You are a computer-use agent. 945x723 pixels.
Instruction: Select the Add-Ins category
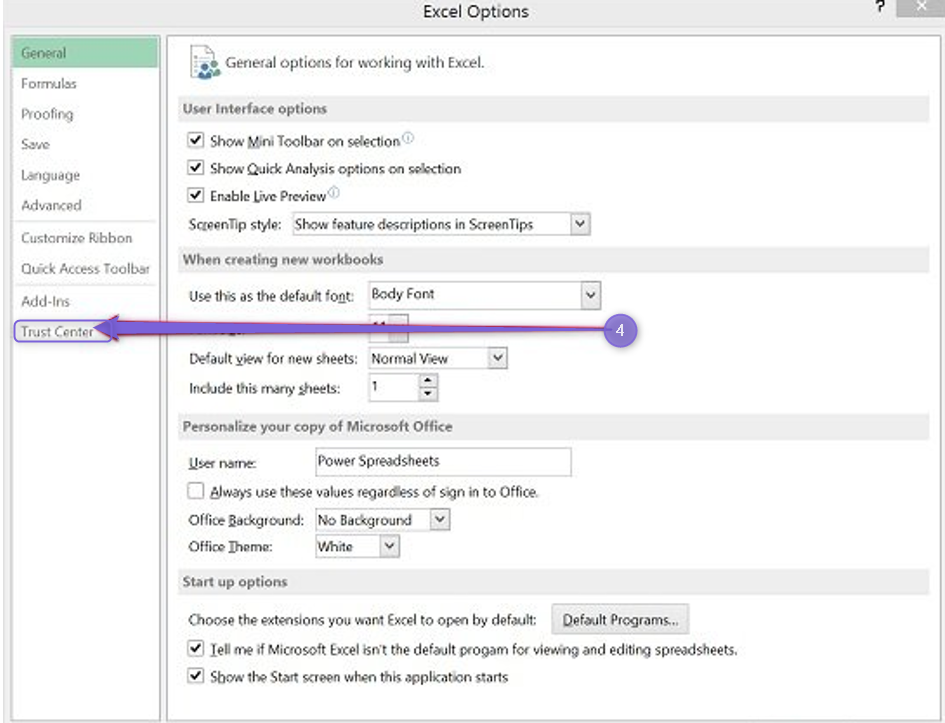85,301
